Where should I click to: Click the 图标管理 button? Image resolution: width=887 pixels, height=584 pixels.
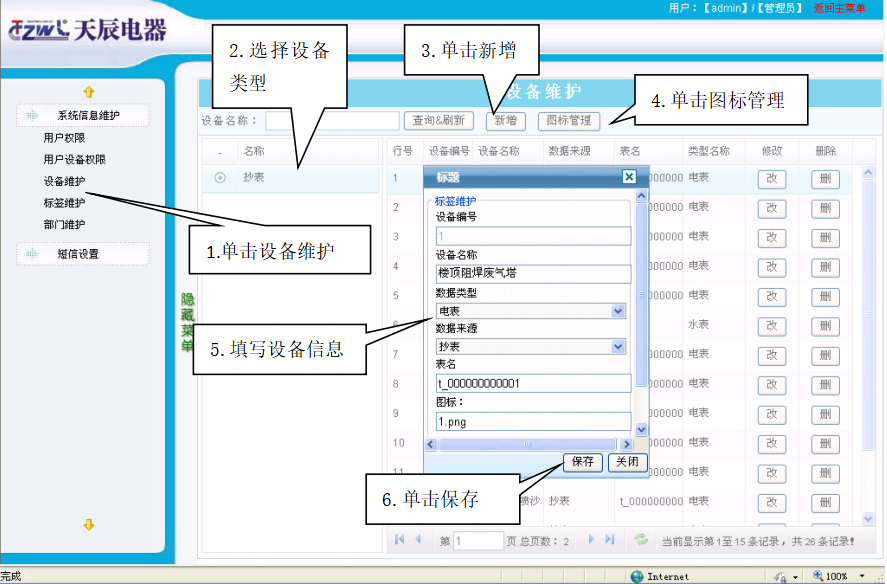point(569,121)
